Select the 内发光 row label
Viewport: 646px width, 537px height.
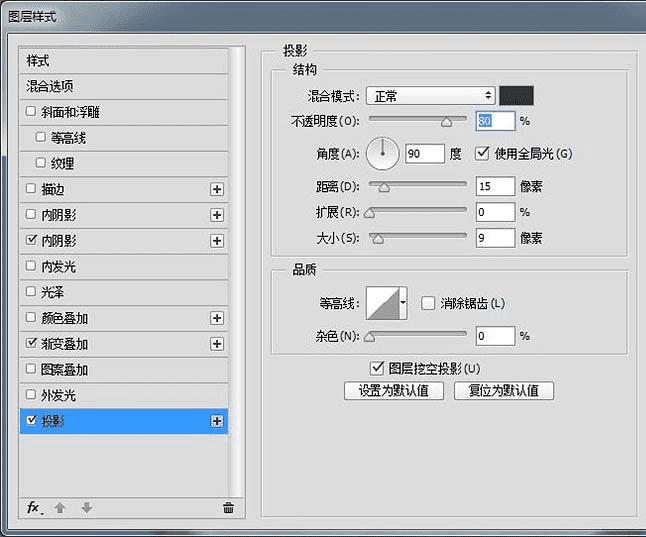click(58, 267)
